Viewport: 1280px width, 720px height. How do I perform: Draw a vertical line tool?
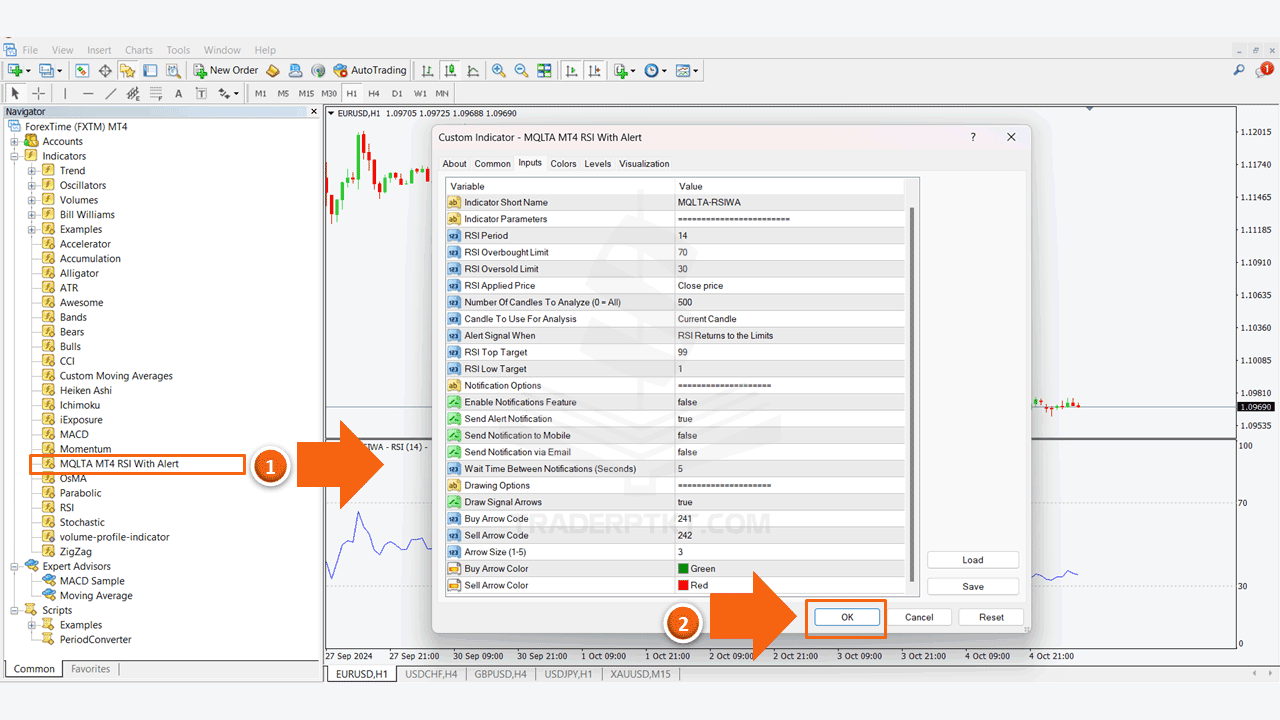65,93
